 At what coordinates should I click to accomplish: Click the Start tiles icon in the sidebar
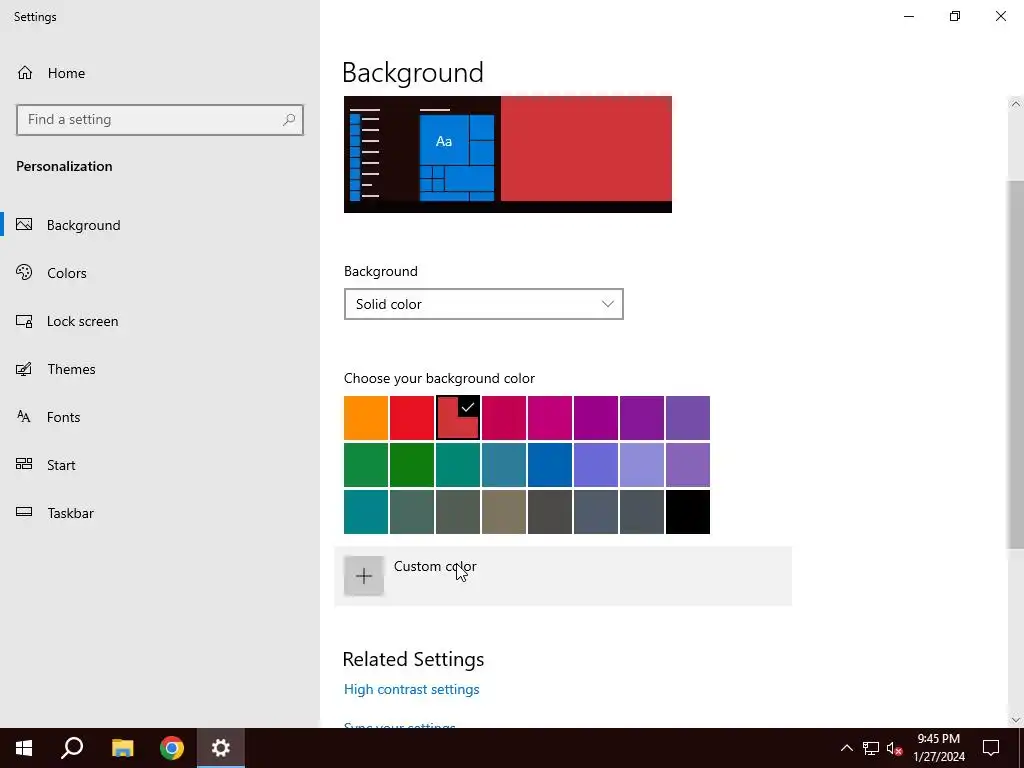click(24, 464)
